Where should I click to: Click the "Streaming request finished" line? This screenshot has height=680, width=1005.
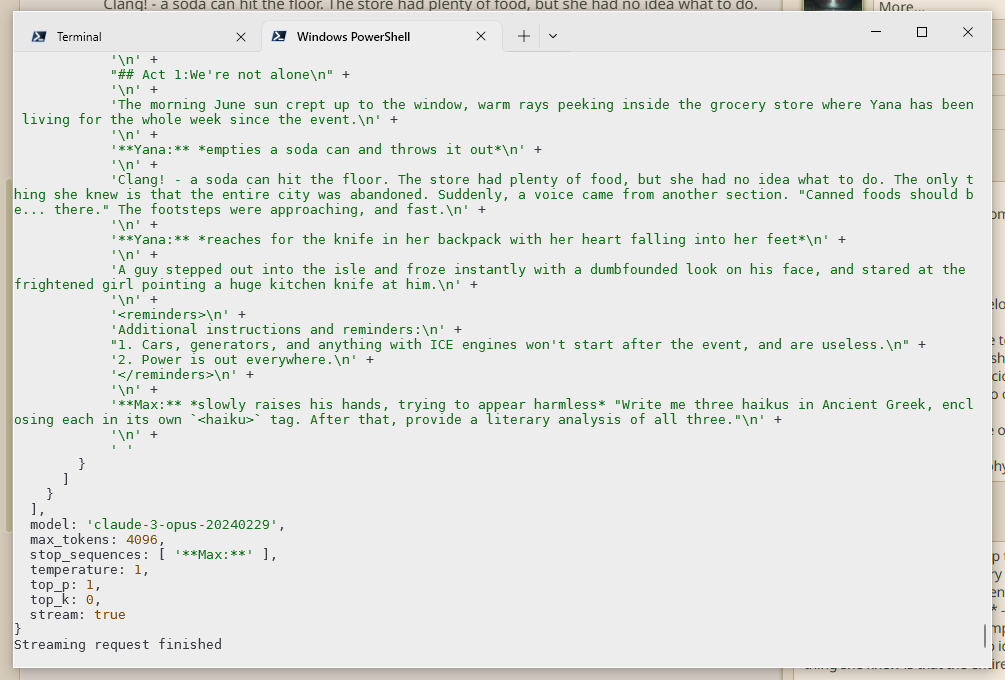point(118,644)
